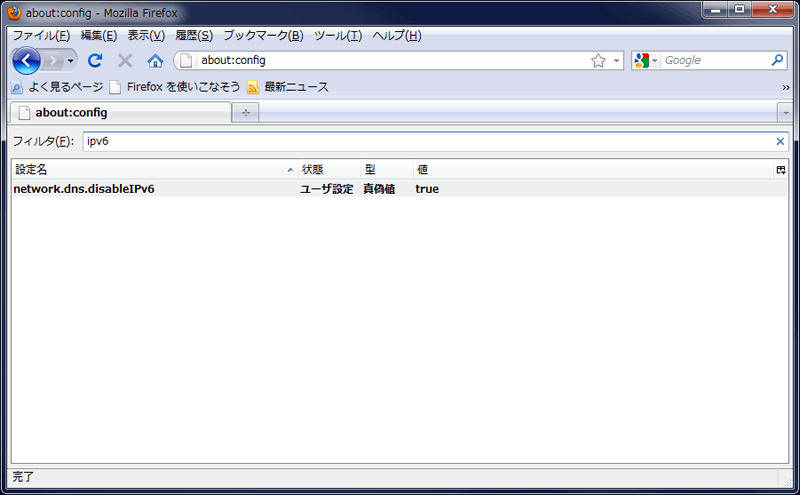Open the back/forward history dropdown arrow

tap(70, 61)
